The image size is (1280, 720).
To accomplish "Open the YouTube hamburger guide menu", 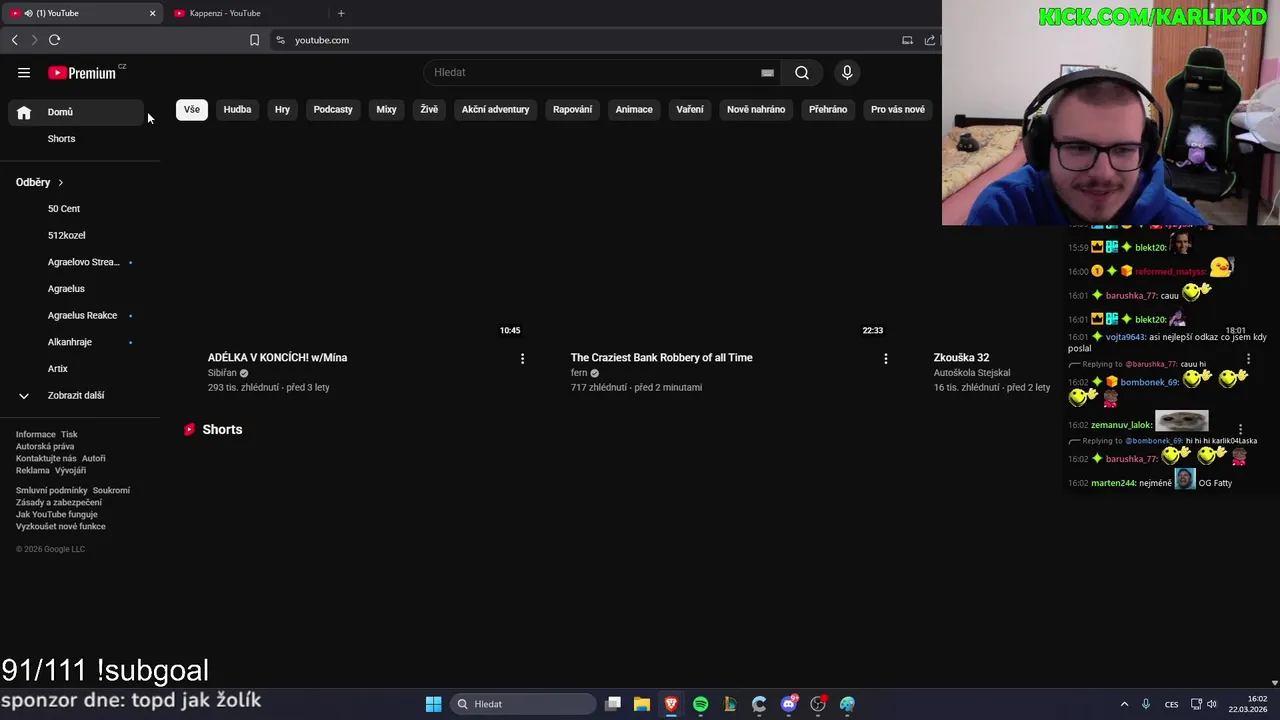I will (24, 73).
